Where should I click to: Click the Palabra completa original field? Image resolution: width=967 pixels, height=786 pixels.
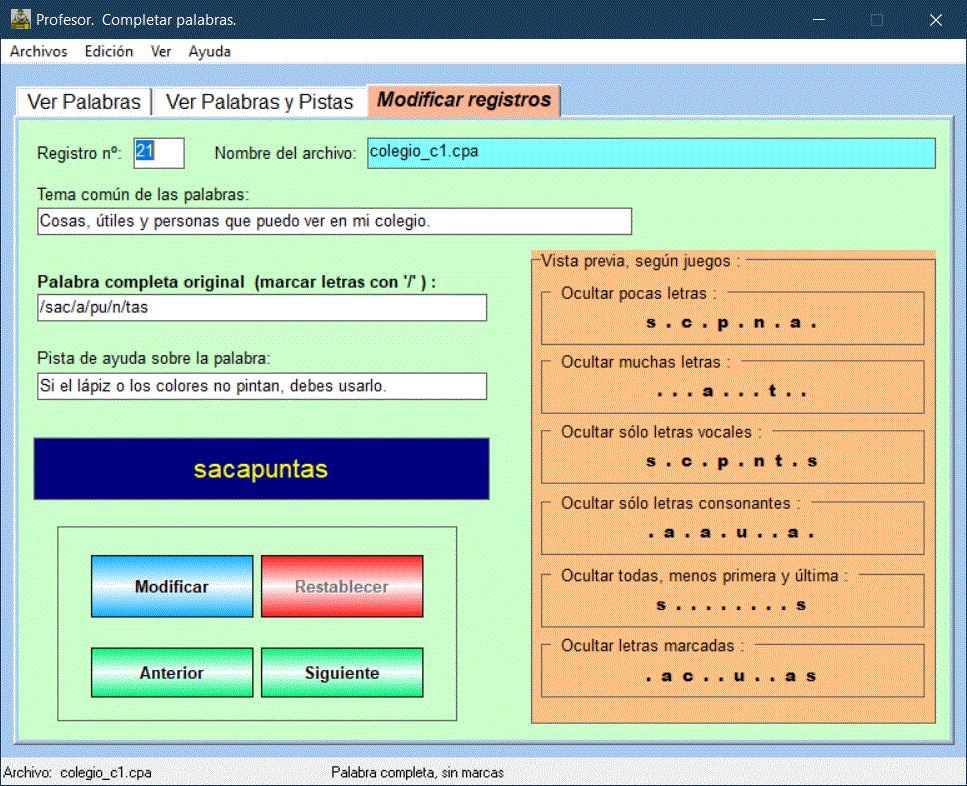click(261, 308)
